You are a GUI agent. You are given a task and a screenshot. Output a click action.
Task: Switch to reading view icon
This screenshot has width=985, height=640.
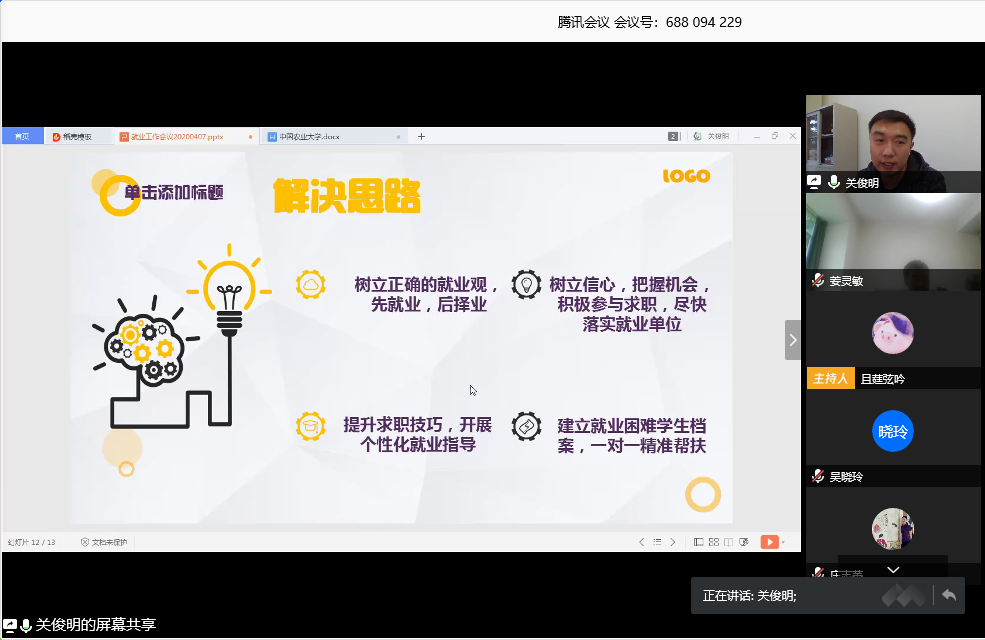tap(729, 542)
